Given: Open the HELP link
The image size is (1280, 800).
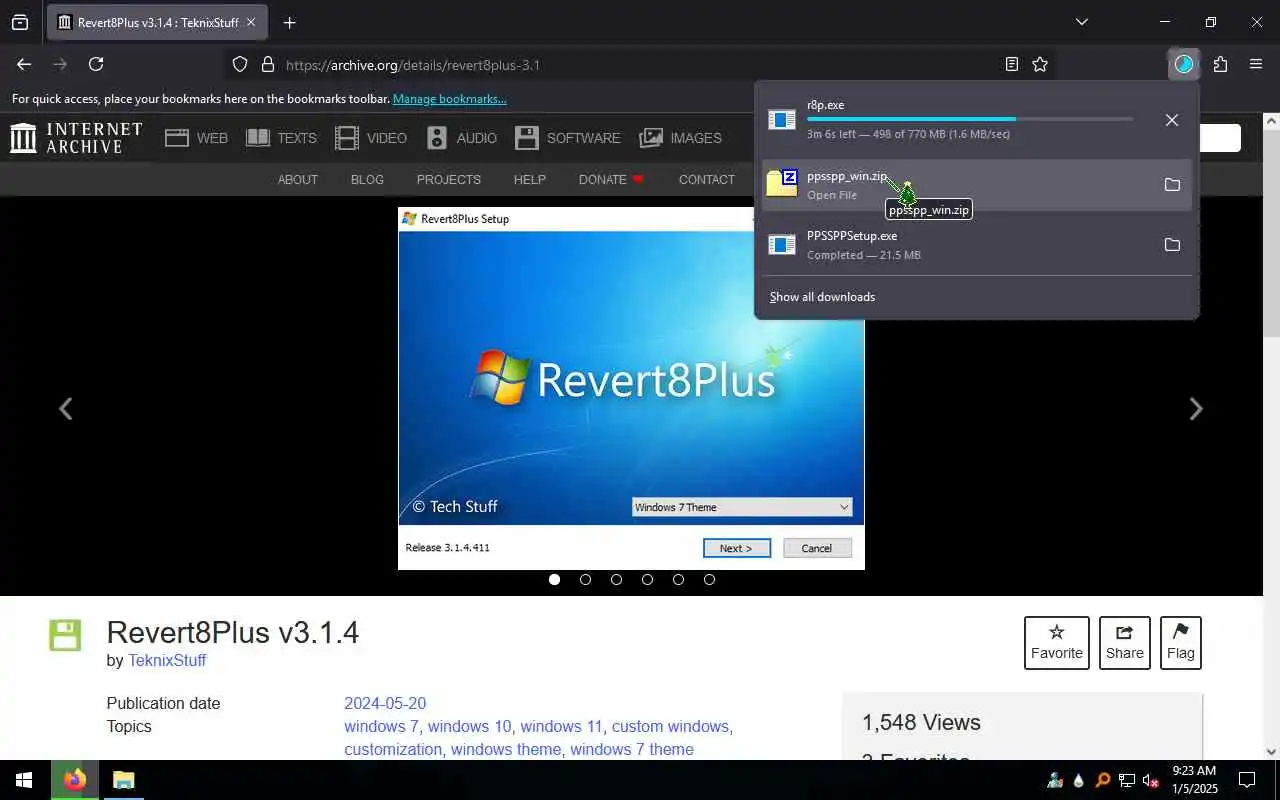Looking at the screenshot, I should click(530, 180).
